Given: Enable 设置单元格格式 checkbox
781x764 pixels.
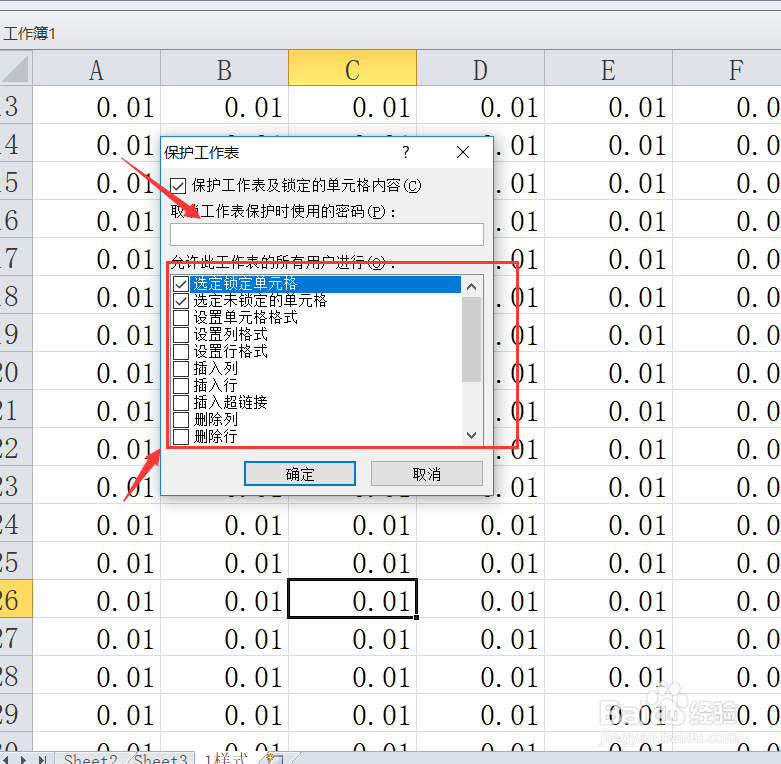Looking at the screenshot, I should (181, 318).
